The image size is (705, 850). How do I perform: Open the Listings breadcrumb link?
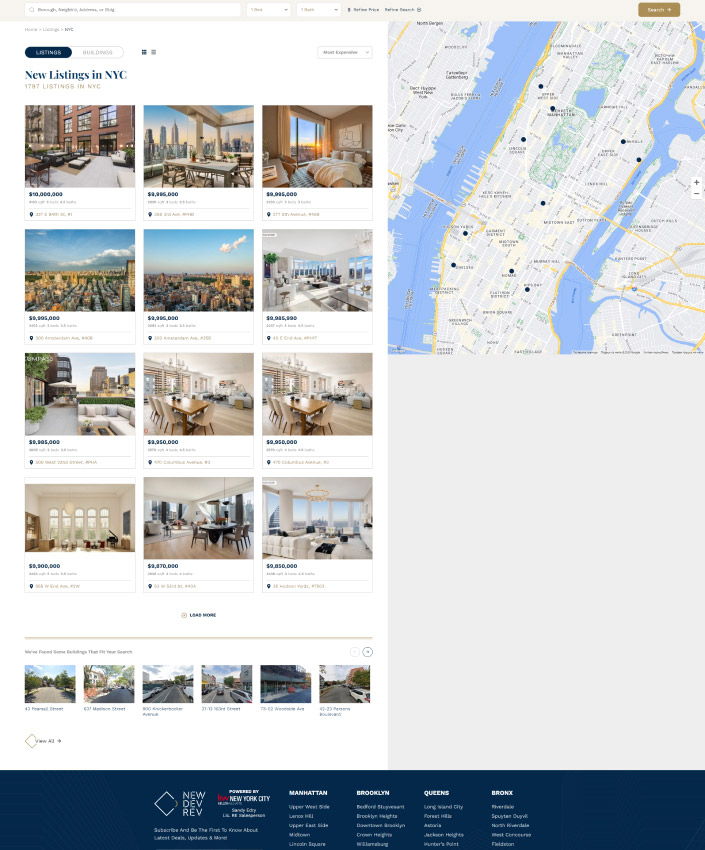50,29
